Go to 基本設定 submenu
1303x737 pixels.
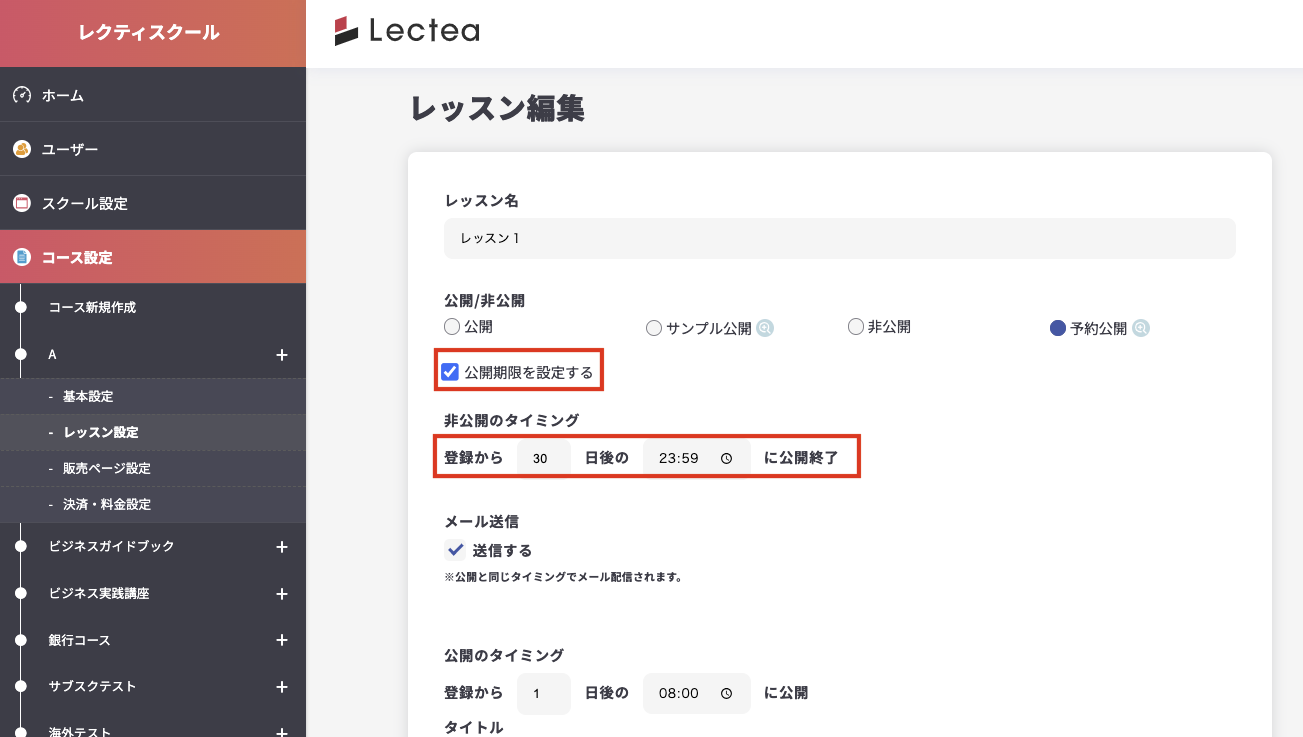point(153,397)
